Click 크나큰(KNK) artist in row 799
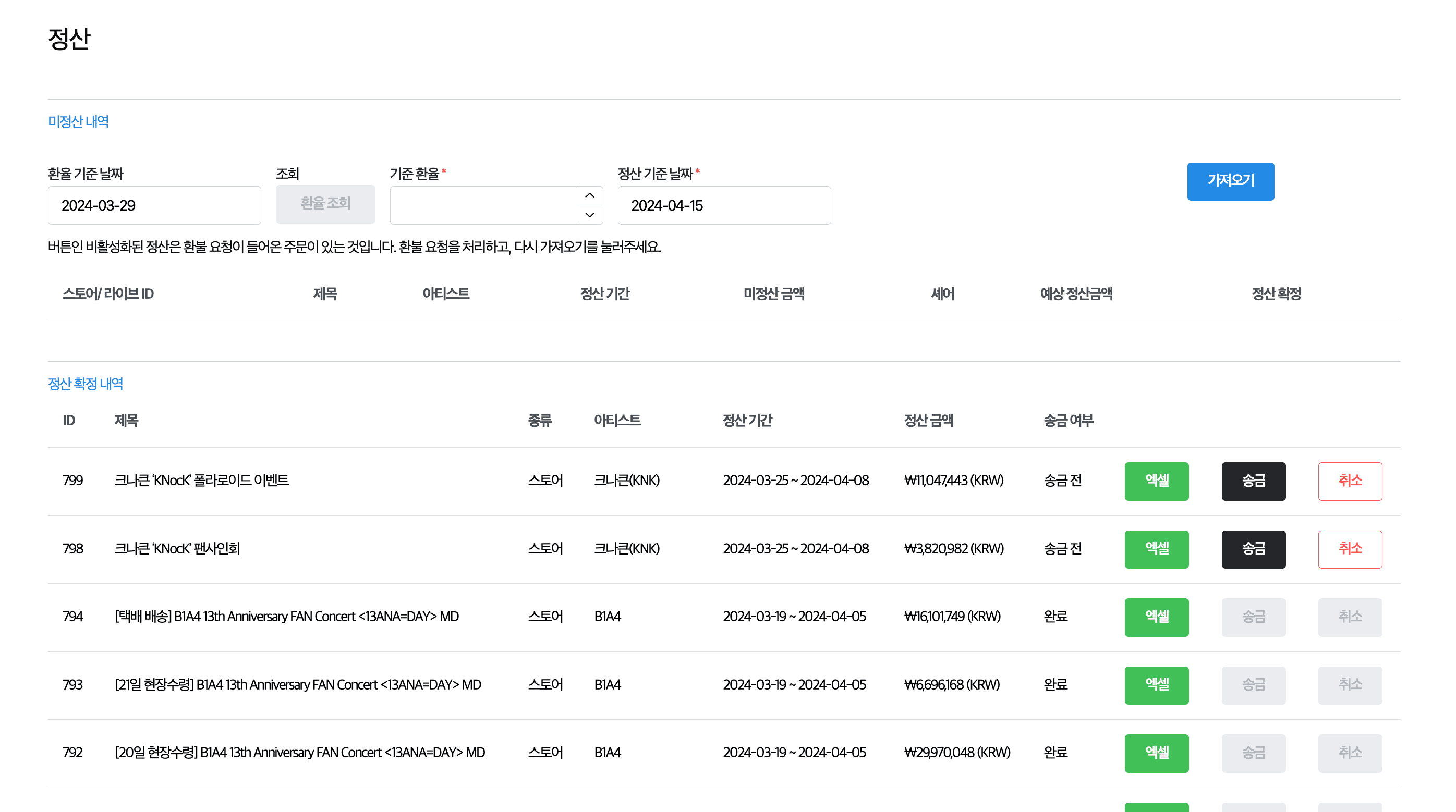 [627, 481]
